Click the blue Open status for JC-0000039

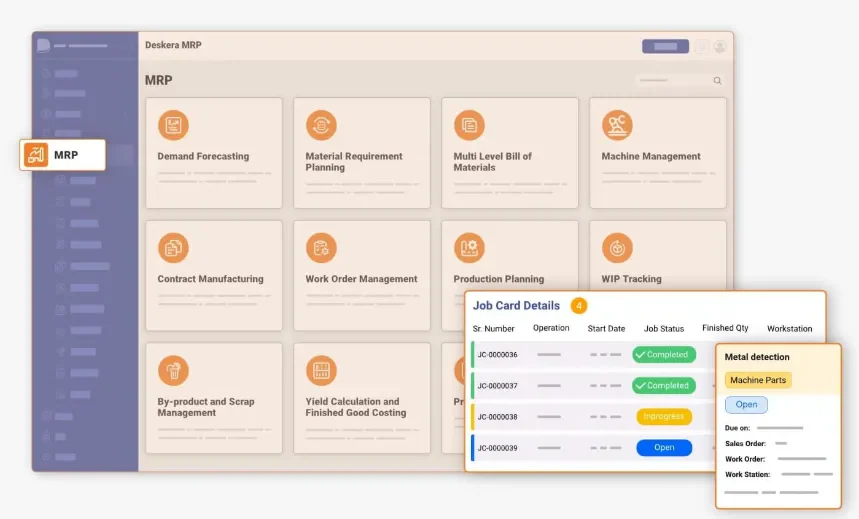pos(664,448)
